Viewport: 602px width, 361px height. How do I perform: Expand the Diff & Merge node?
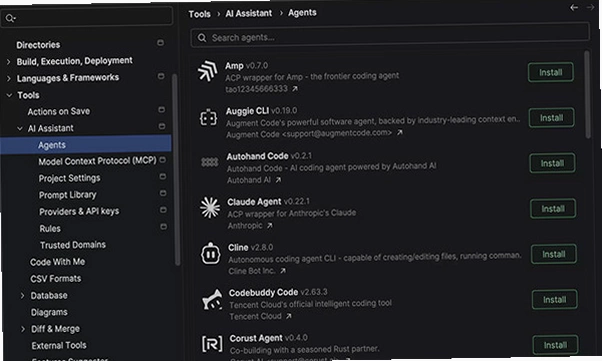click(x=23, y=329)
